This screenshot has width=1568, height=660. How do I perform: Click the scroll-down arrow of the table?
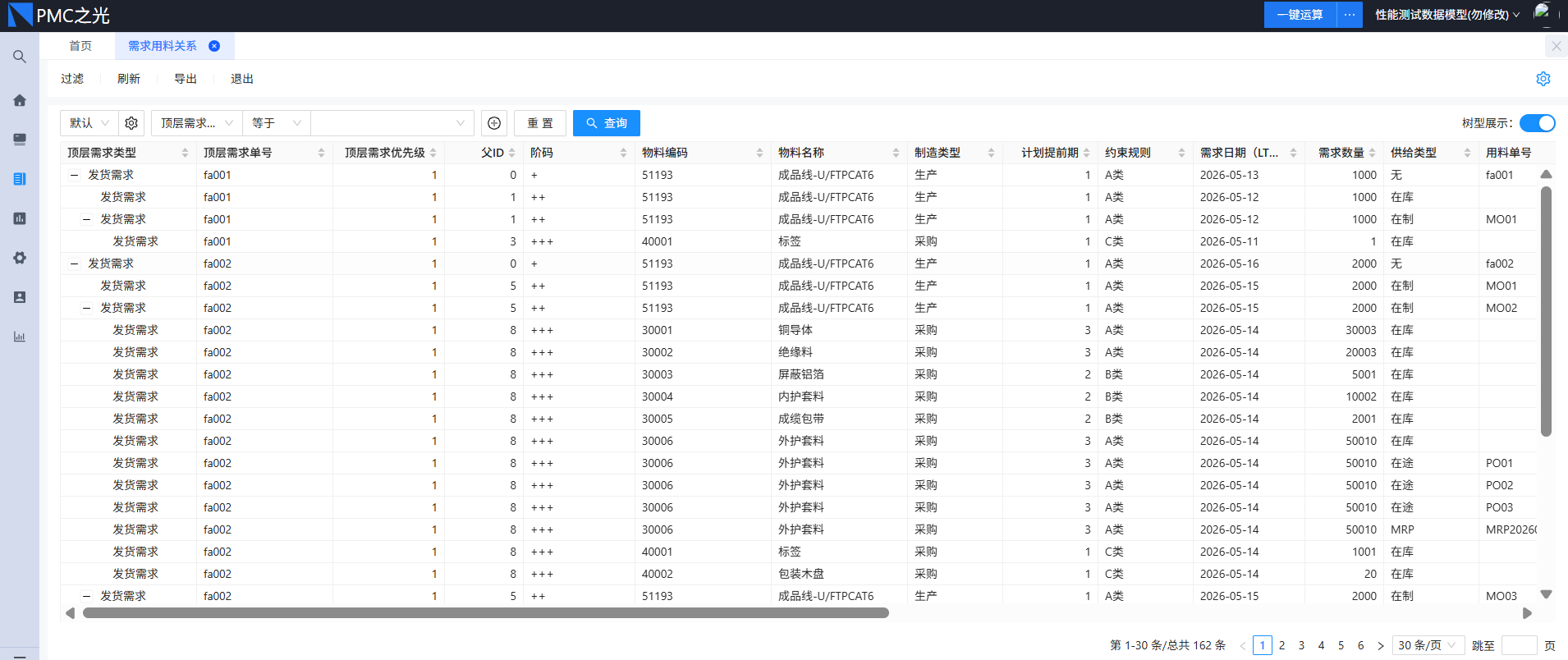1547,594
